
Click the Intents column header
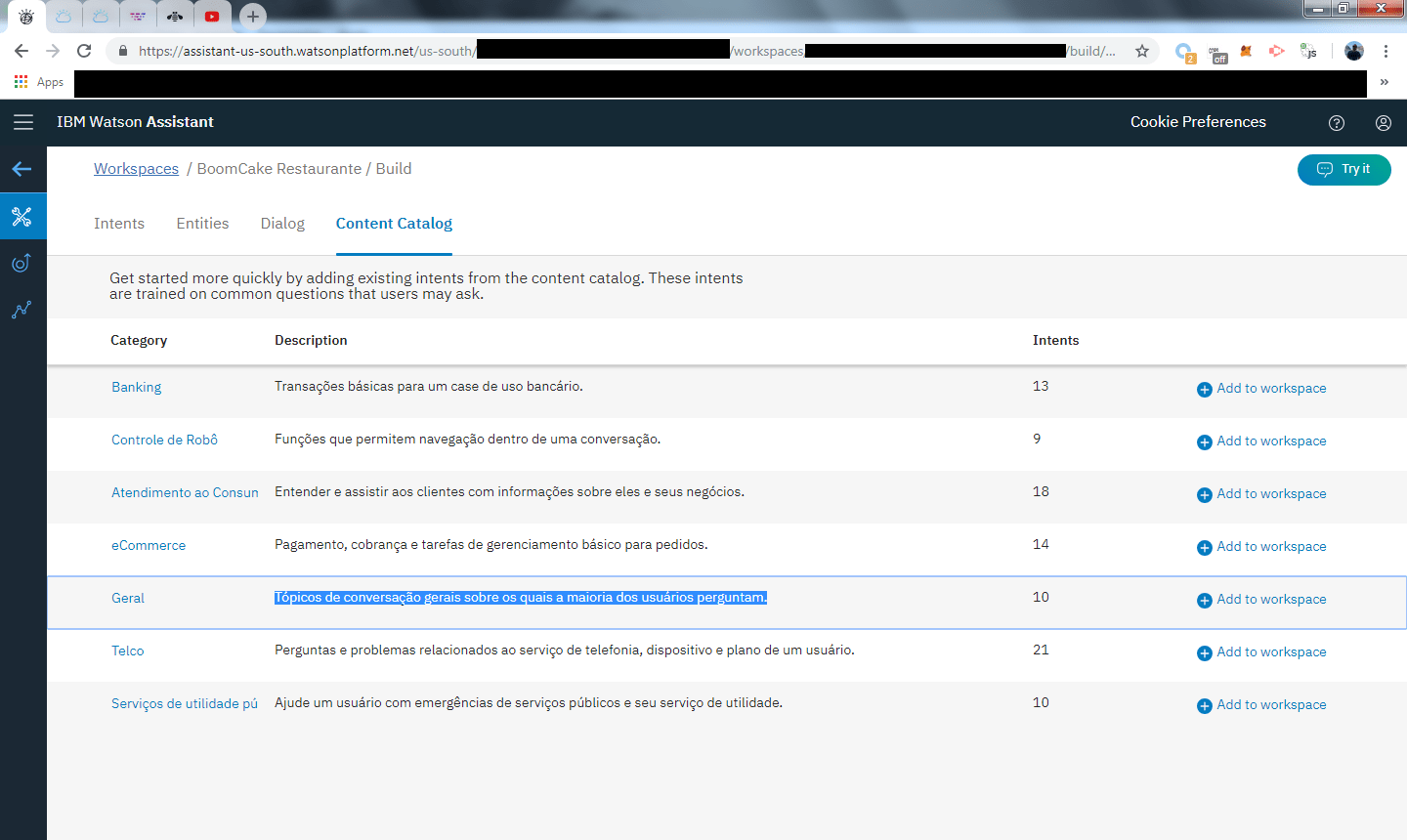[1055, 341]
